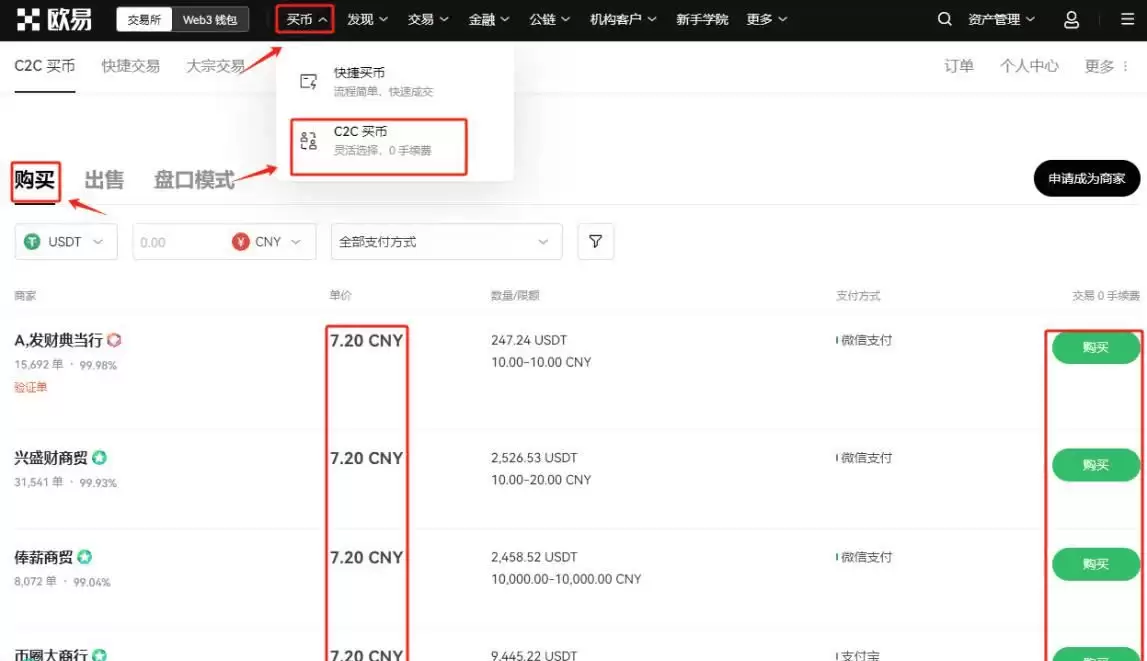Open search with the magnifier icon

coord(944,18)
